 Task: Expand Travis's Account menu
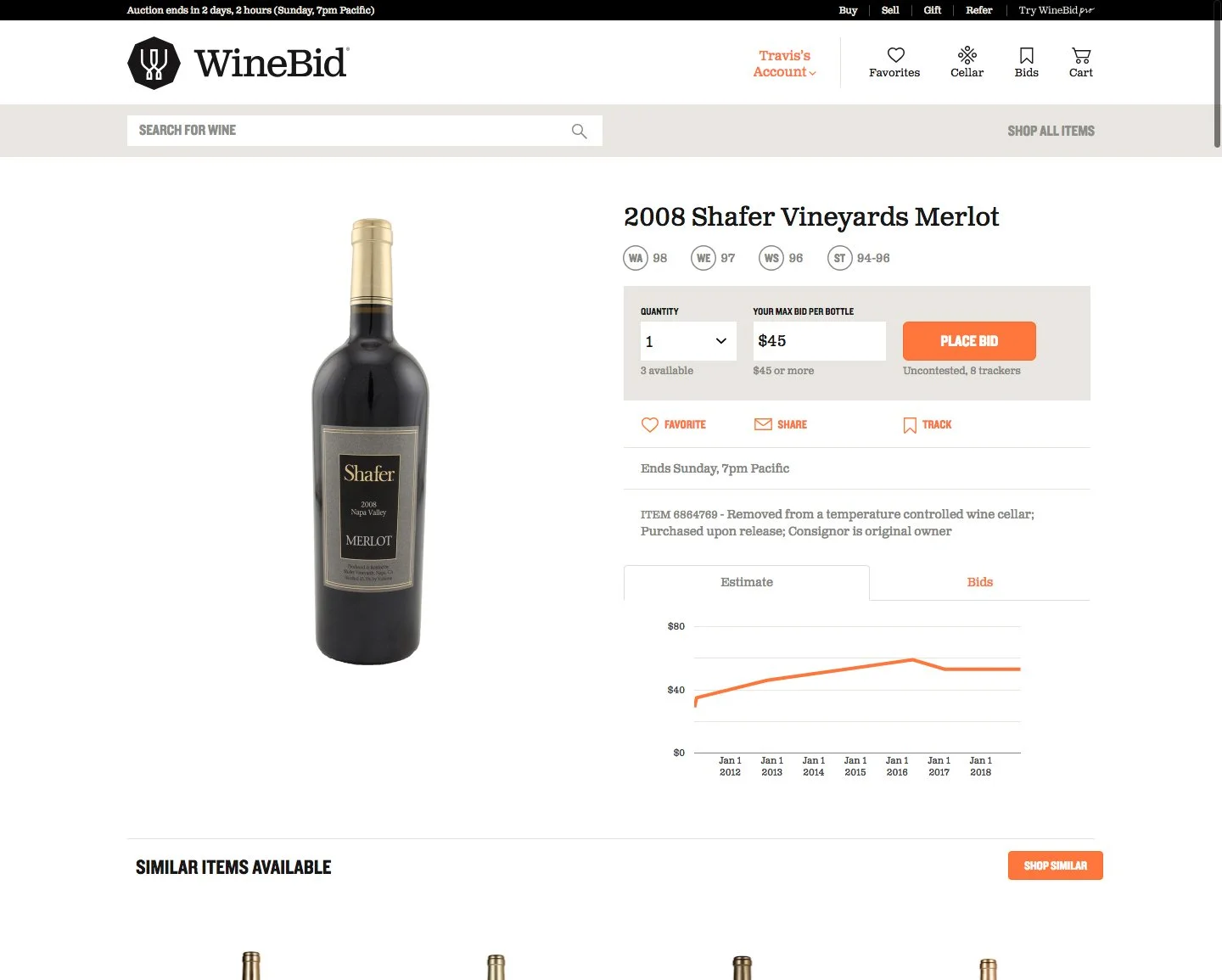point(785,64)
